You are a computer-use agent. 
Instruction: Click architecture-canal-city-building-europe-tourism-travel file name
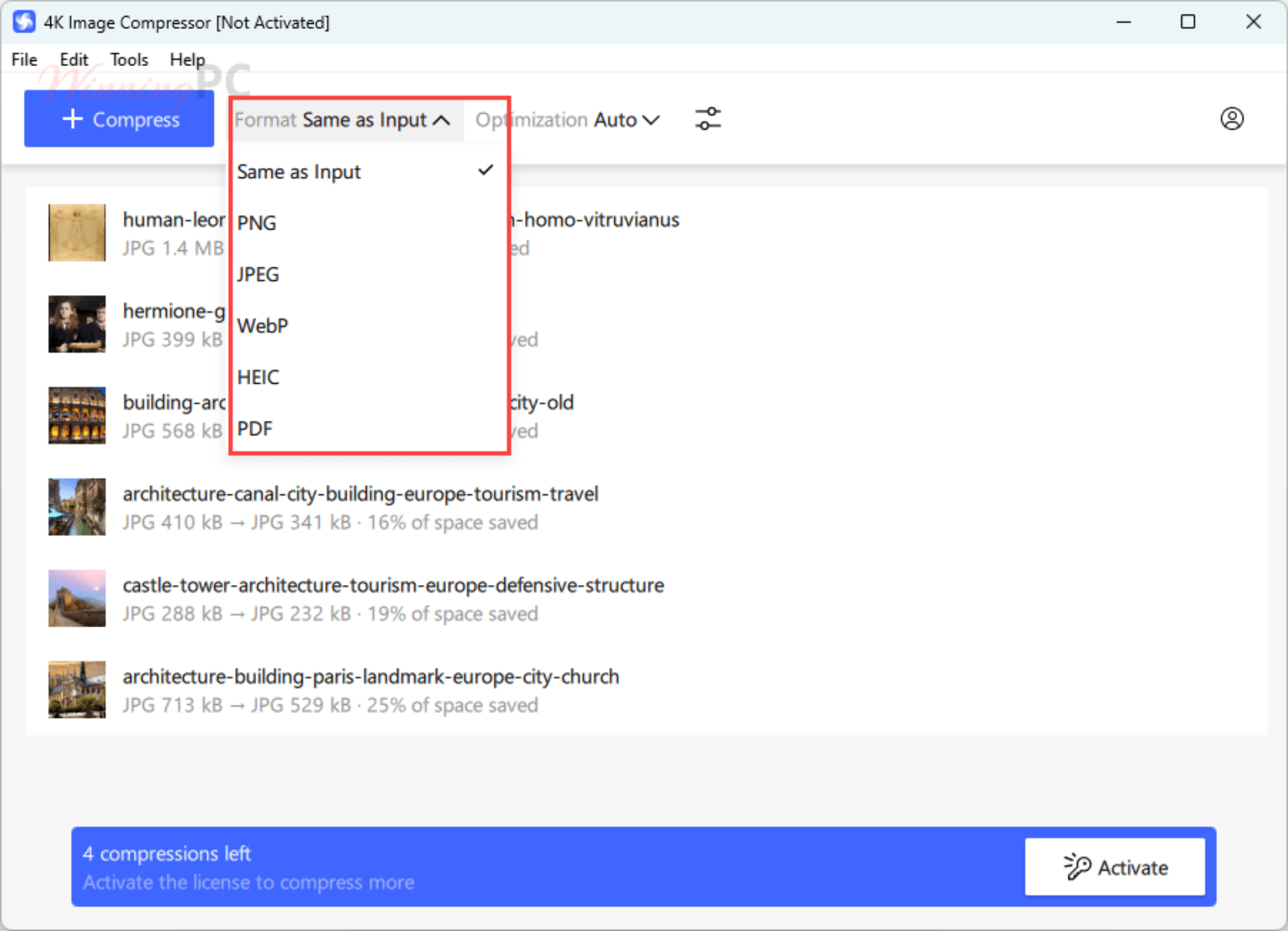360,494
